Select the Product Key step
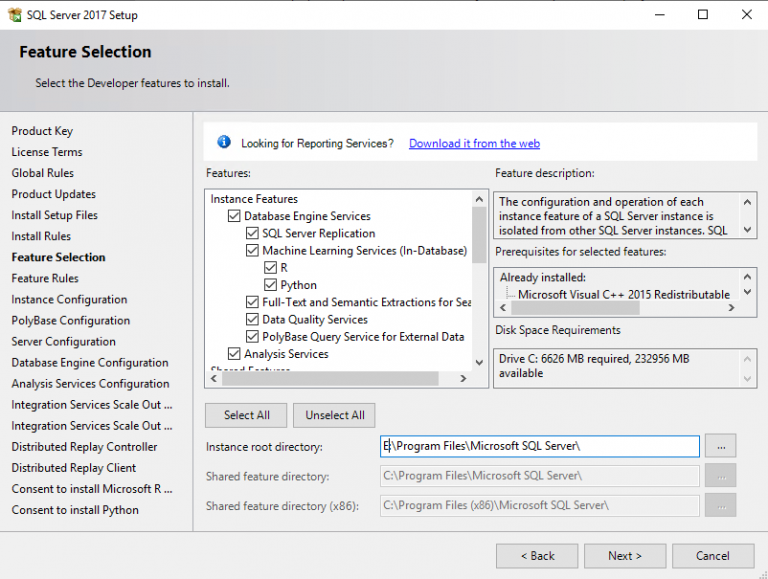Screen dimensions: 768x579 point(42,131)
